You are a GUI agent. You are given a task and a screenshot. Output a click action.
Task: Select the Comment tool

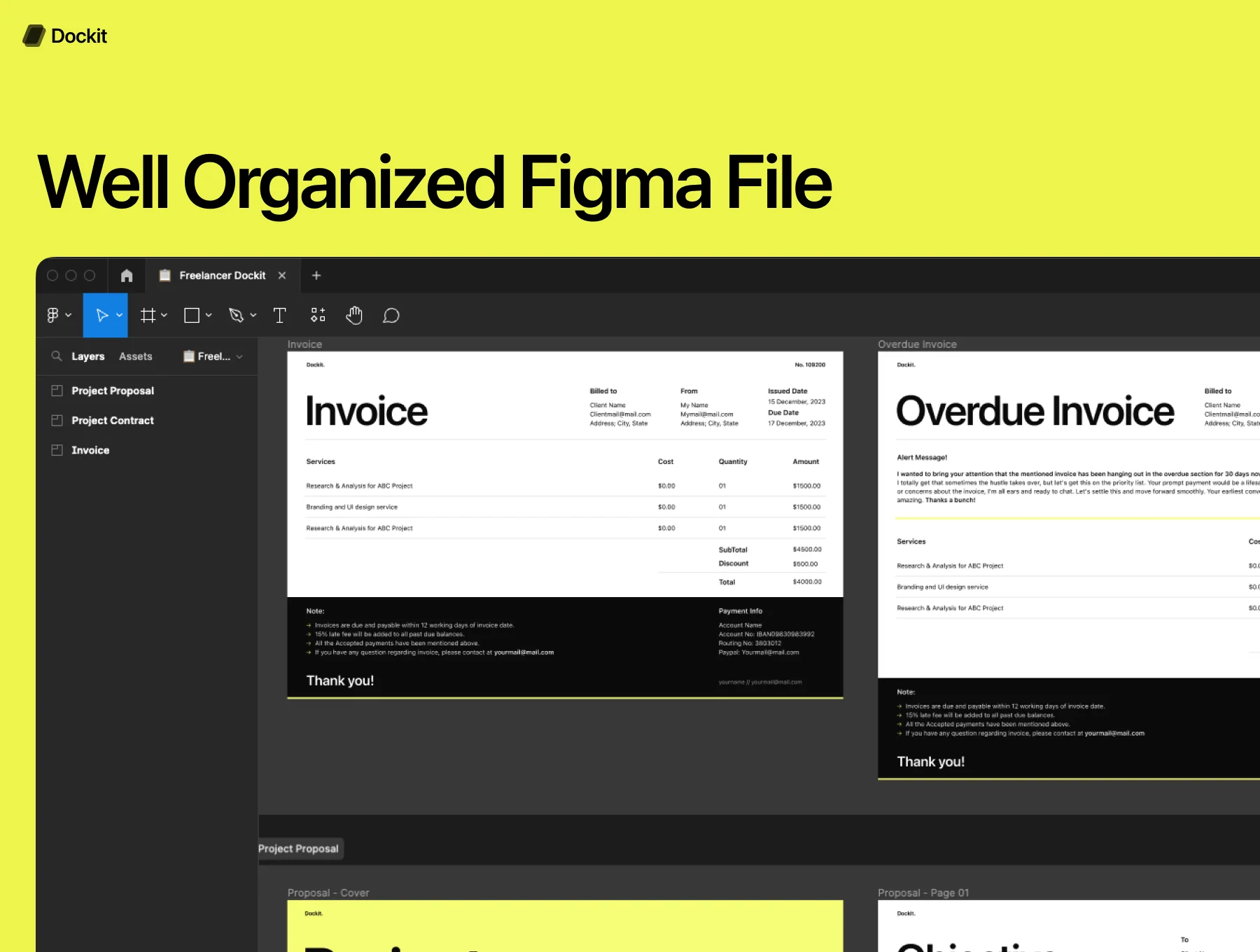click(391, 316)
